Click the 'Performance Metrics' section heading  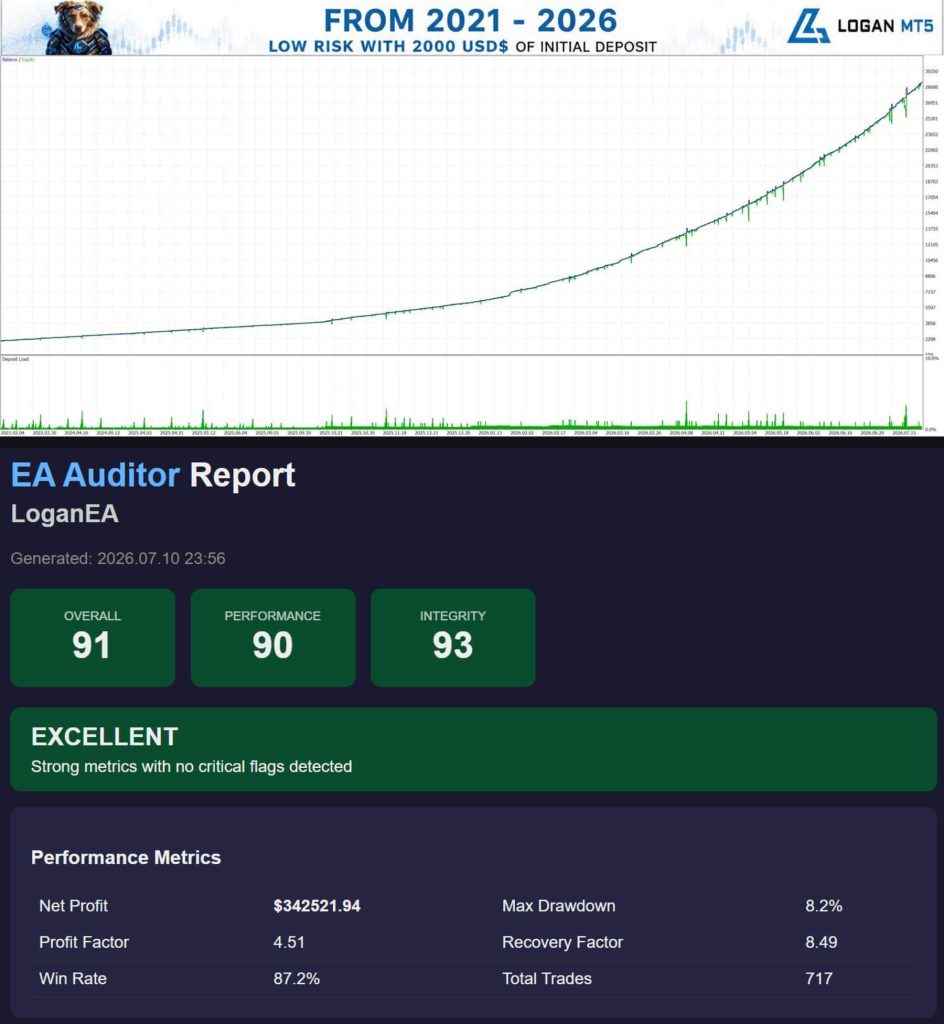pyautogui.click(x=126, y=857)
